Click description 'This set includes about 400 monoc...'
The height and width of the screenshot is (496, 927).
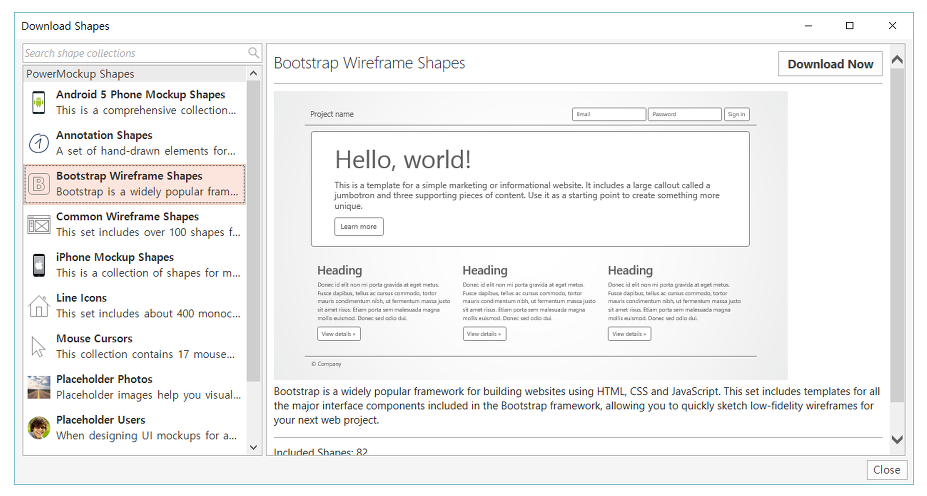[148, 314]
